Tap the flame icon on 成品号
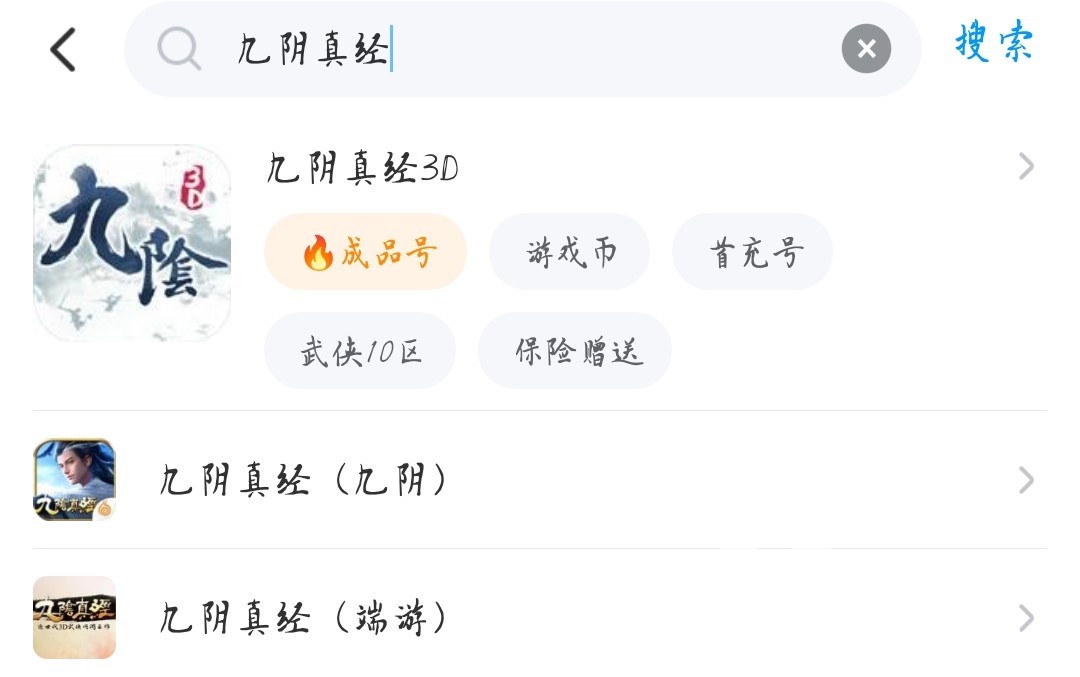1080x677 pixels. pyautogui.click(x=317, y=254)
